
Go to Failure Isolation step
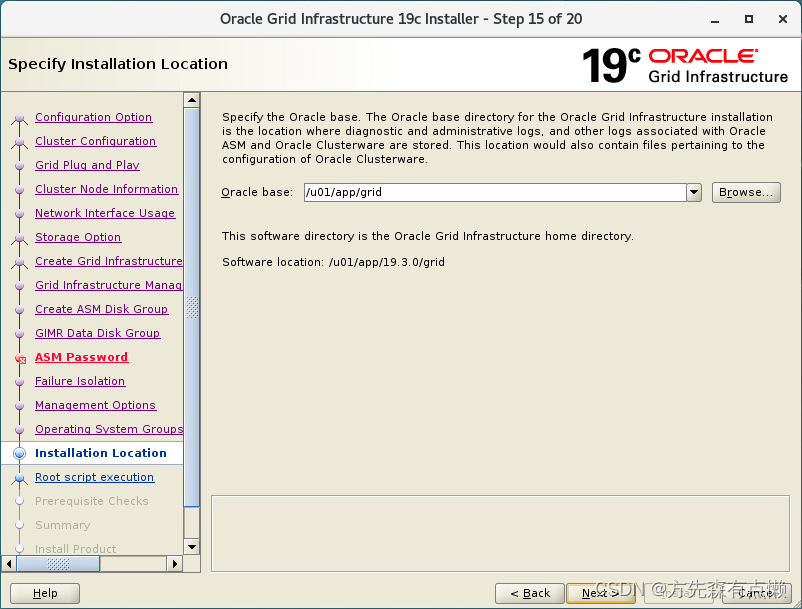click(80, 381)
